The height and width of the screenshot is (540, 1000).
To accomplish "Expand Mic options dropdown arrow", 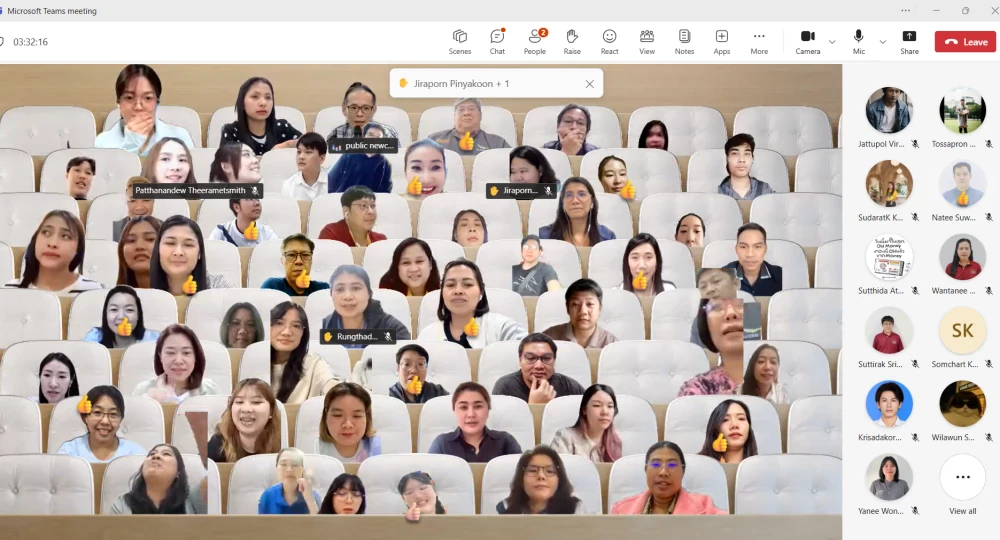I will pos(883,42).
